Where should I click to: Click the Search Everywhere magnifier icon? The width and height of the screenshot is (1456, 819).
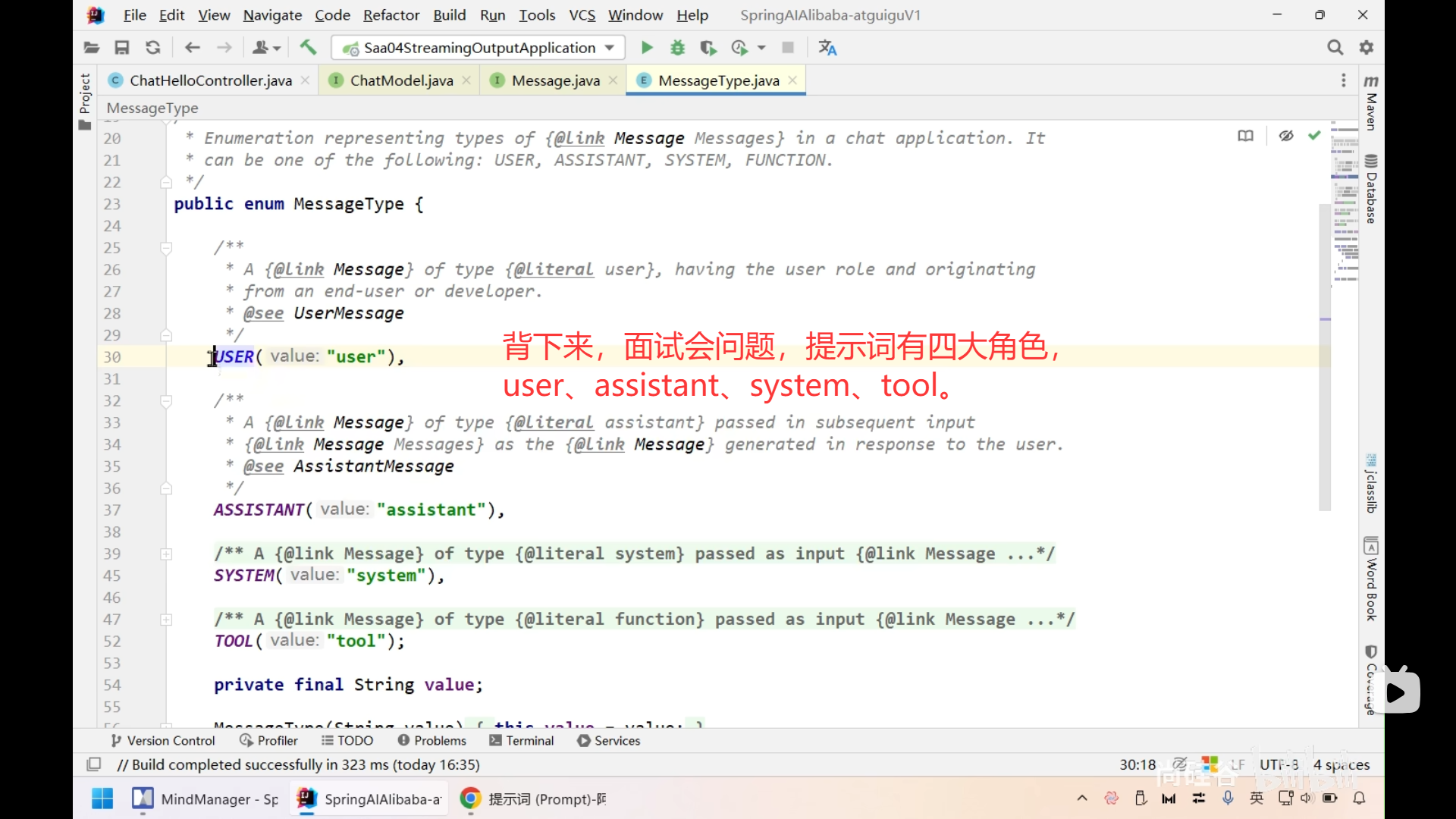[1335, 48]
